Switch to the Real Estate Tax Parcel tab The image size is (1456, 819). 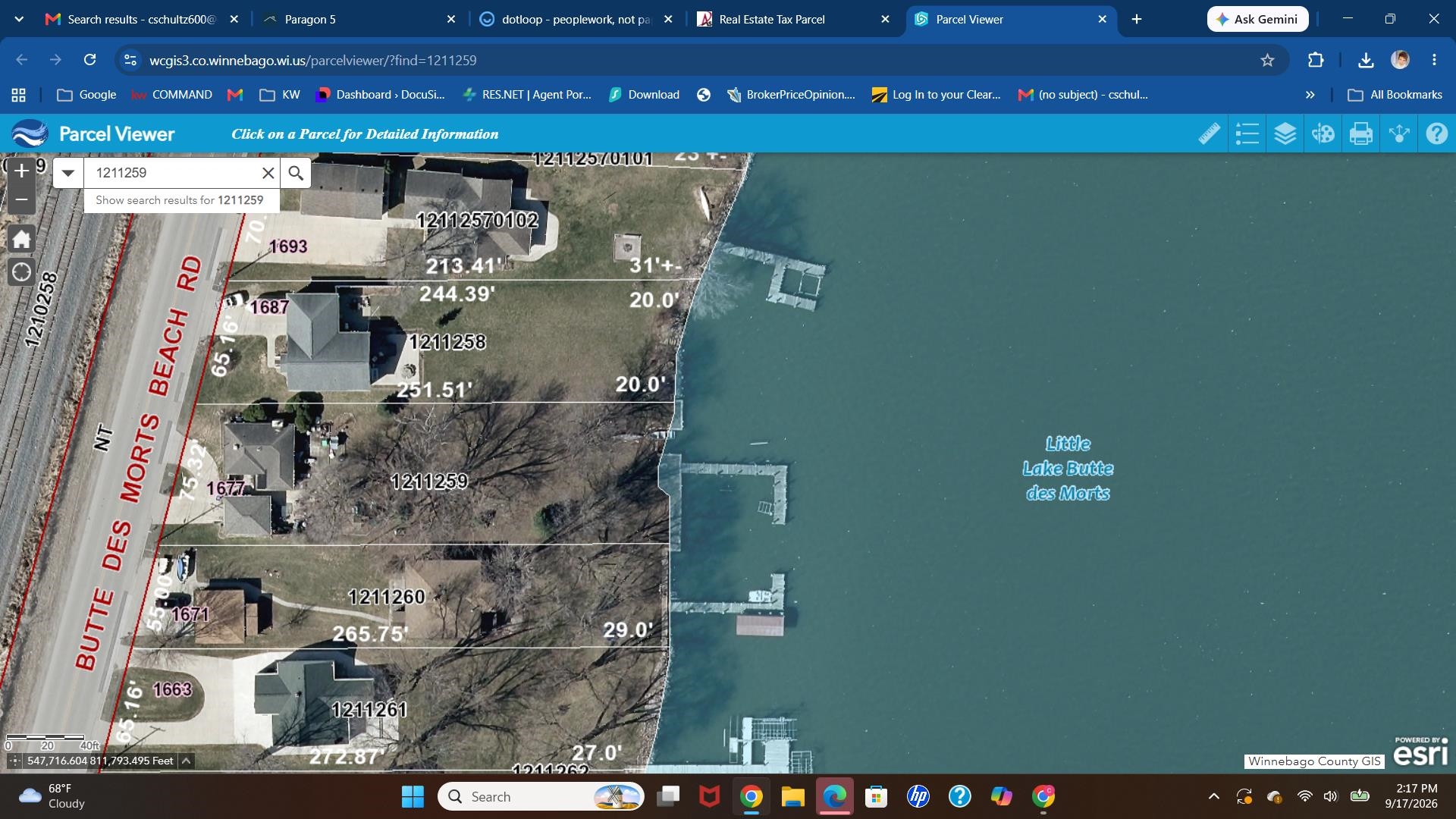(772, 20)
